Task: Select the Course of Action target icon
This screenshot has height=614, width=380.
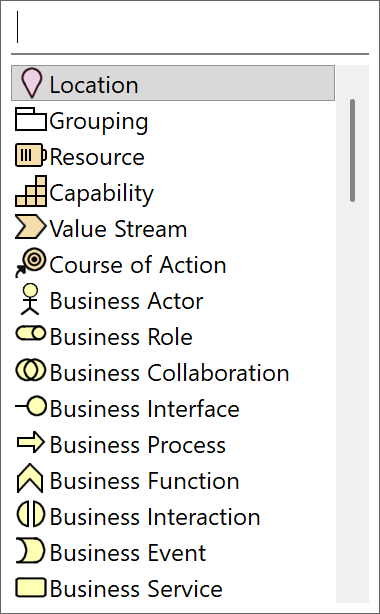Action: (x=31, y=263)
